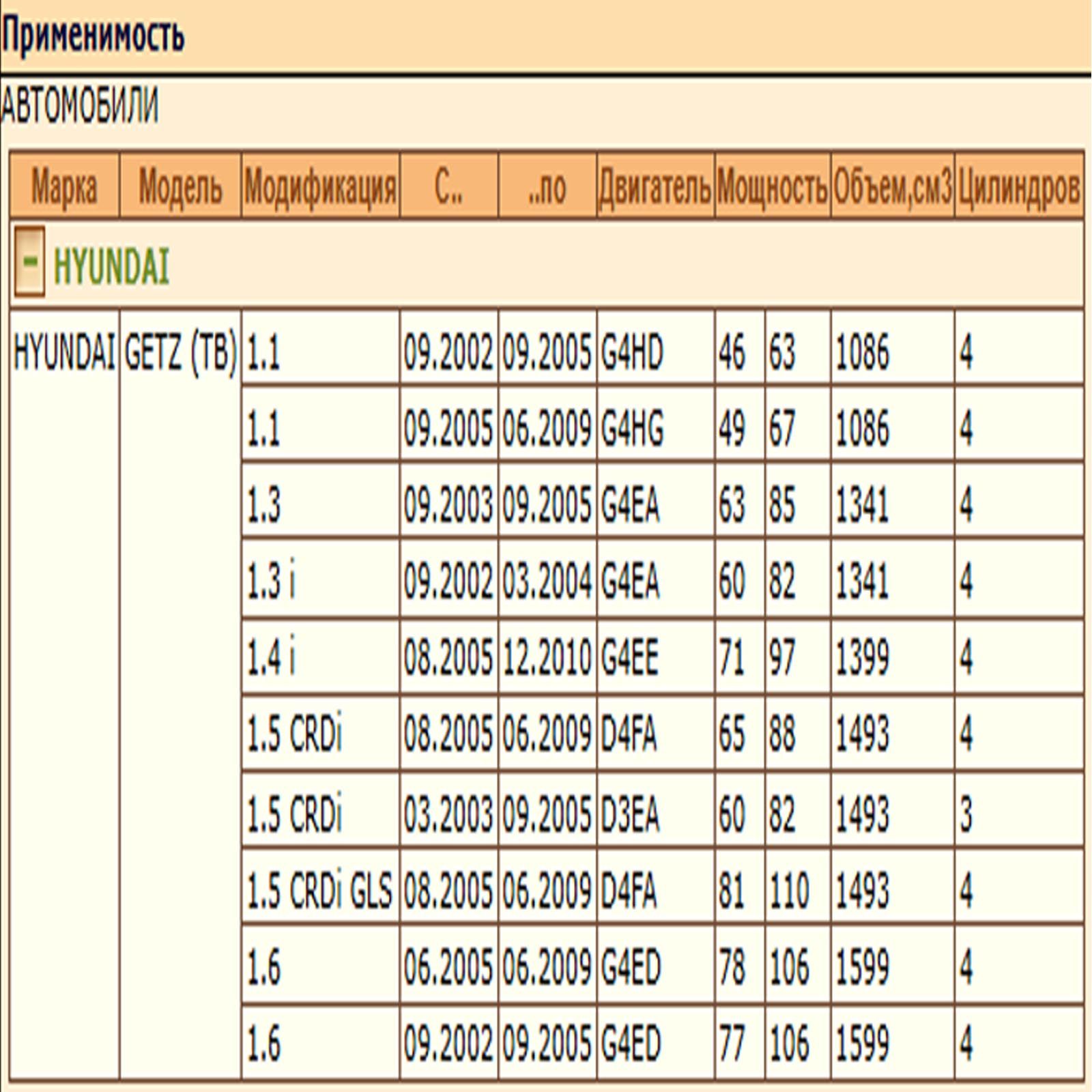Select 1.5 CRDi in the 65 kW row
Image resolution: width=1092 pixels, height=1092 pixels.
point(320,734)
